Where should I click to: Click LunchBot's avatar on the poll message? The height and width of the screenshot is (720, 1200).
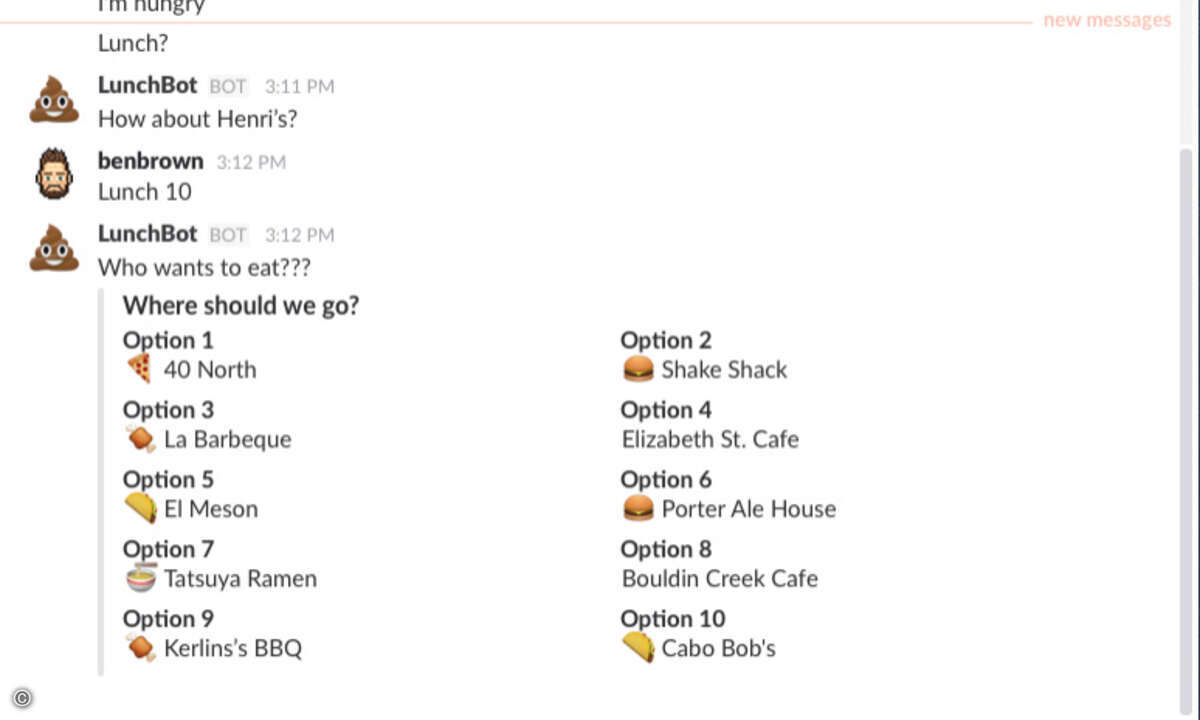pos(54,248)
